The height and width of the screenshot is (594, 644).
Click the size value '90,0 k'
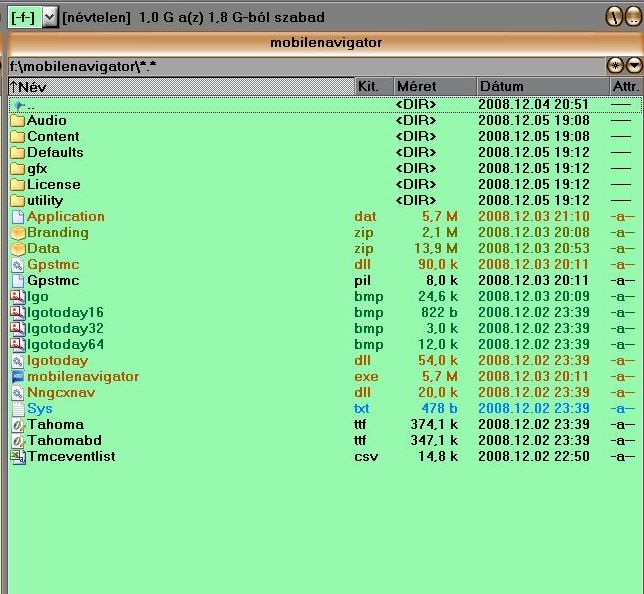(x=438, y=265)
